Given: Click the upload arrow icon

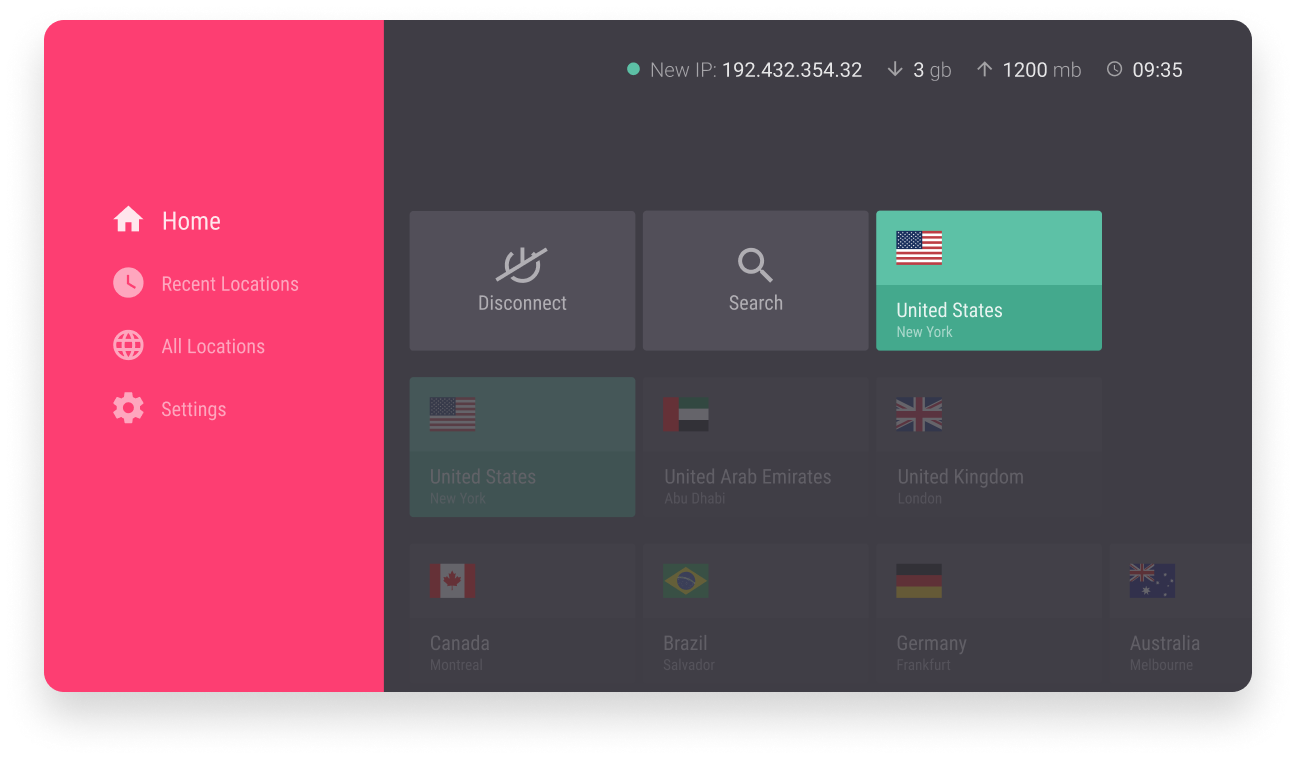Looking at the screenshot, I should coord(985,69).
